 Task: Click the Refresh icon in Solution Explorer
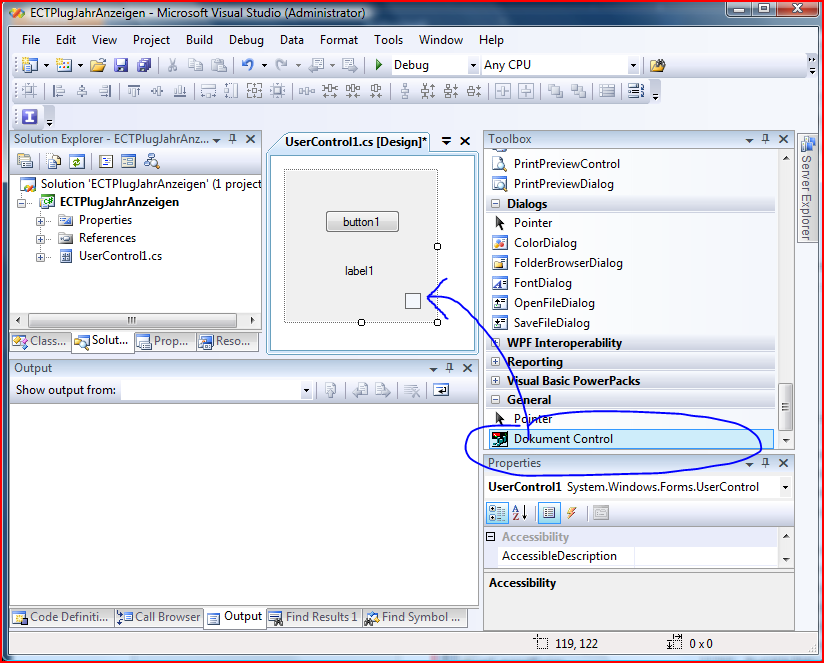77,161
